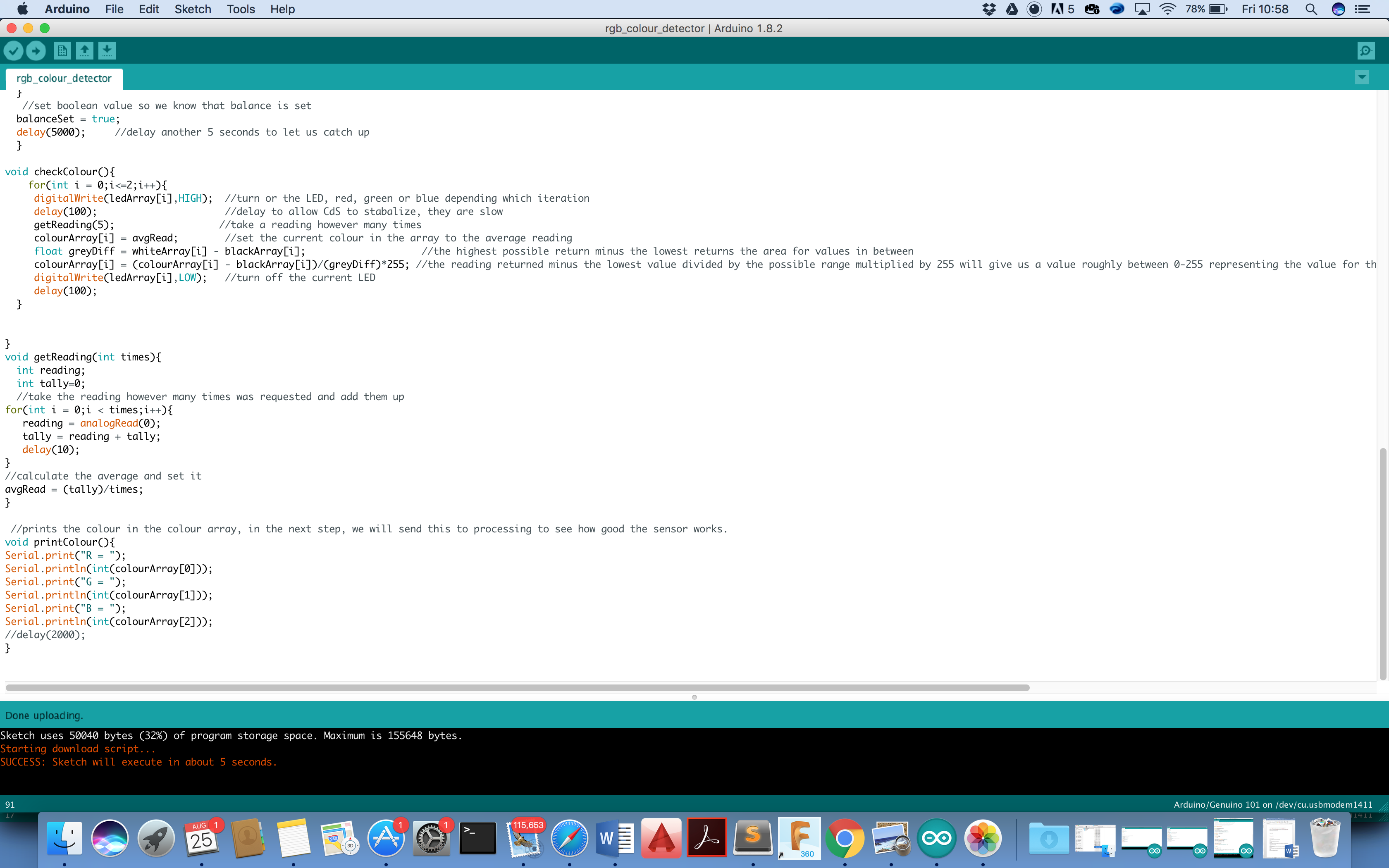This screenshot has width=1389, height=868.
Task: Launch Safari from the Dock
Action: [569, 838]
